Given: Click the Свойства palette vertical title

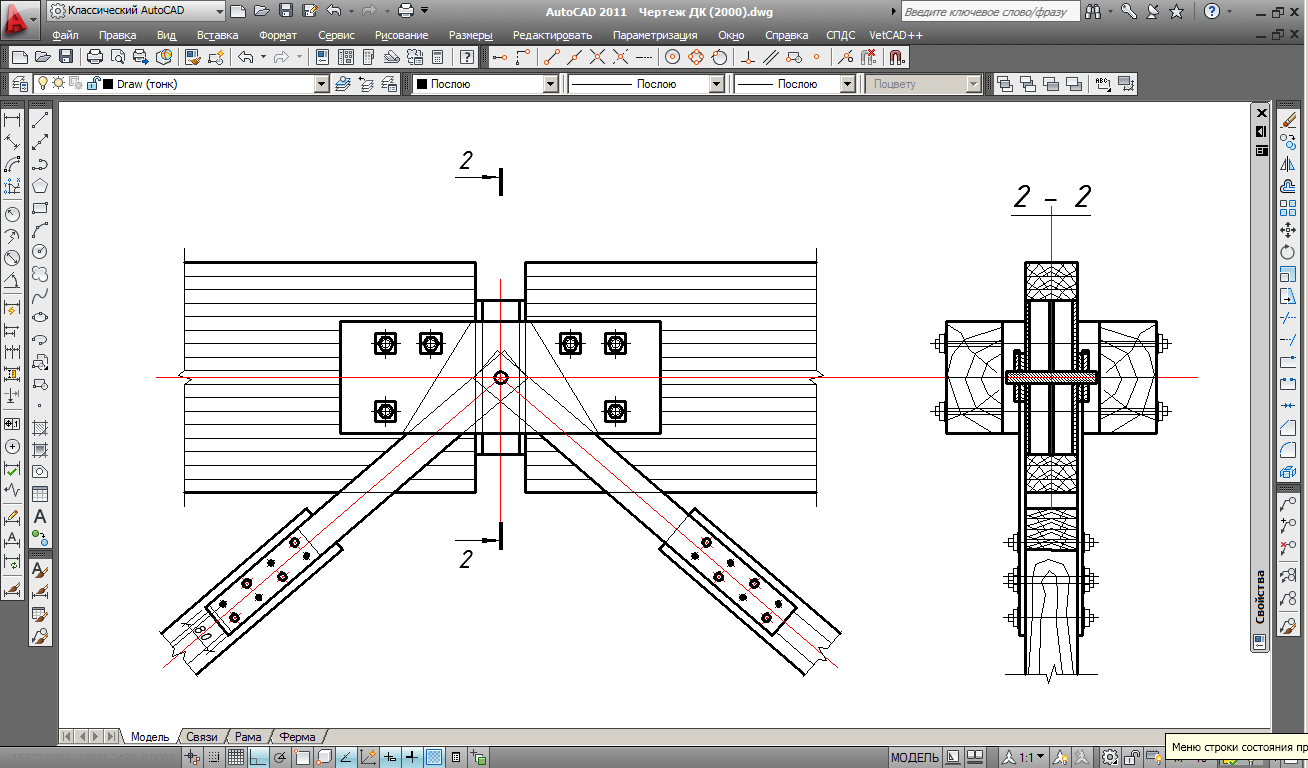Looking at the screenshot, I should [1260, 597].
